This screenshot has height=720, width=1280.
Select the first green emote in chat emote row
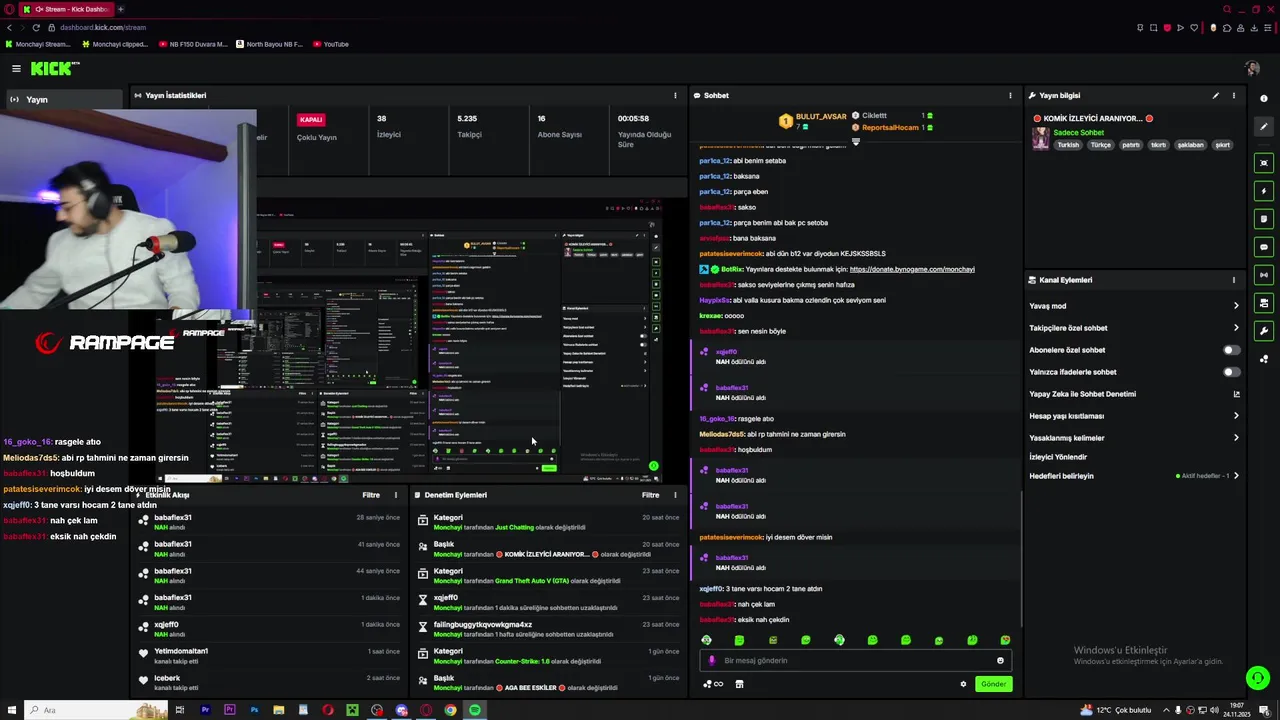tap(706, 640)
